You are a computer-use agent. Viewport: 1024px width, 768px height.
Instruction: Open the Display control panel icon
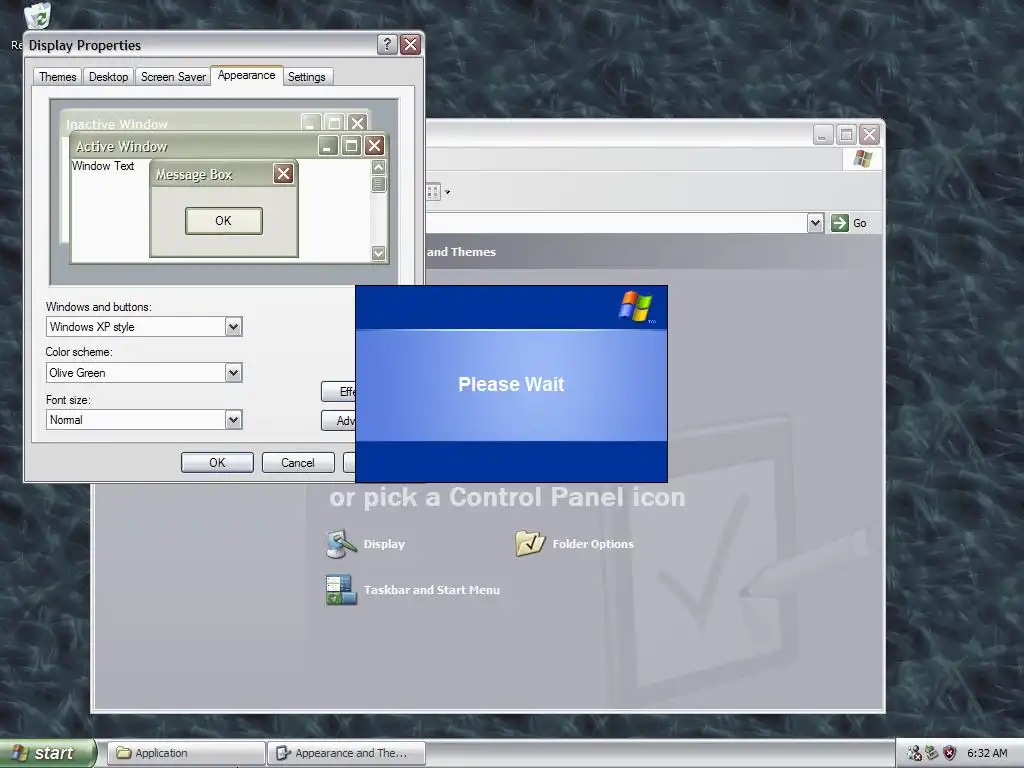pos(341,544)
